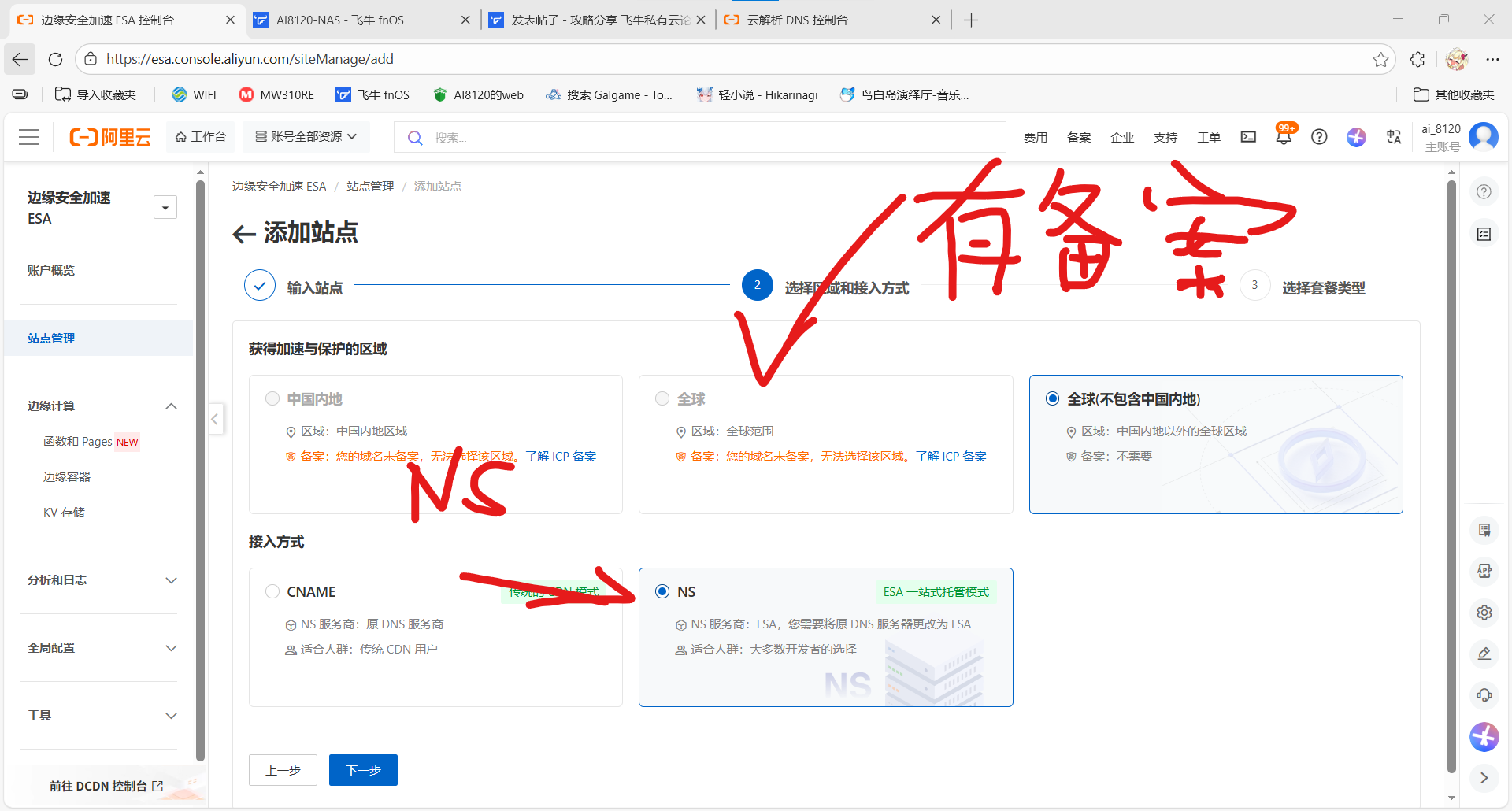This screenshot has width=1512, height=811.
Task: Refresh the browser page
Action: pos(55,59)
